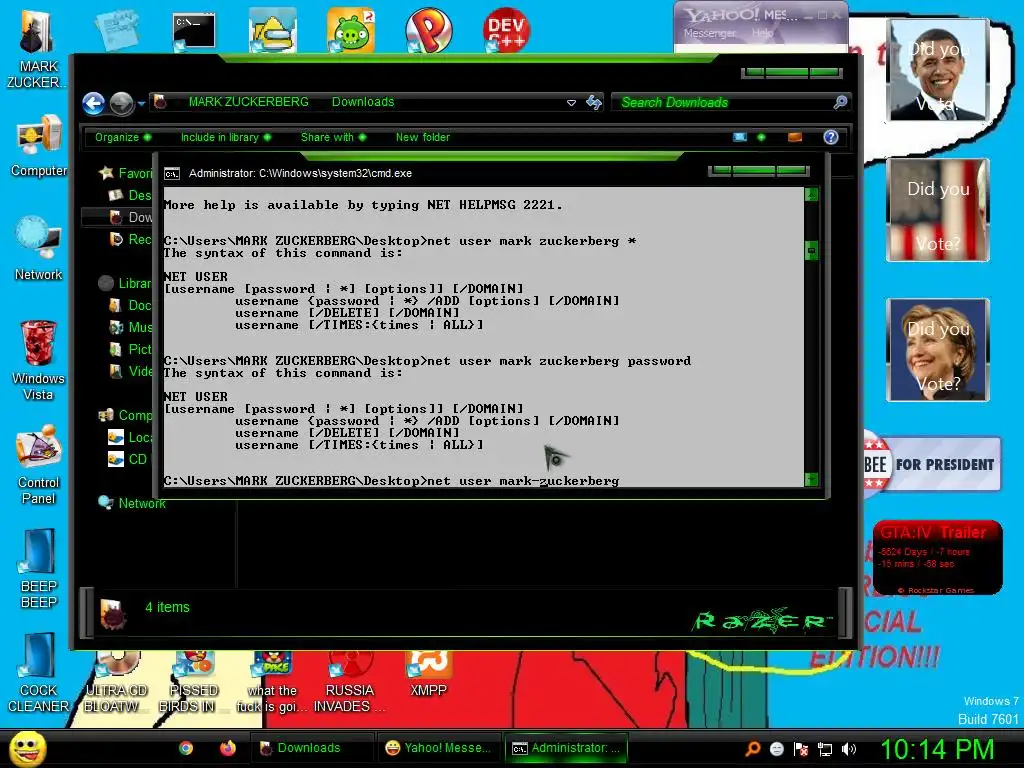Viewport: 1024px width, 768px height.
Task: Open the sticky notes desktop icon
Action: (117, 29)
